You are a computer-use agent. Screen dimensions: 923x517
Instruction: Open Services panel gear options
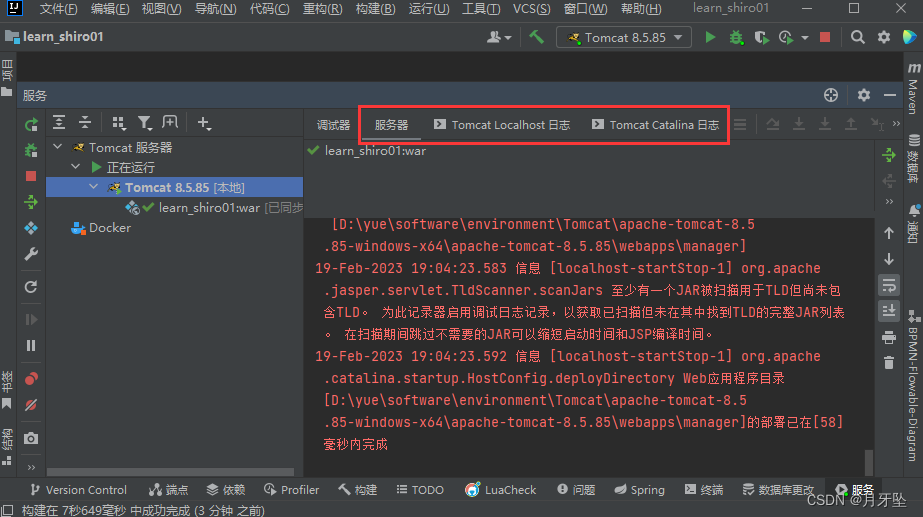864,95
